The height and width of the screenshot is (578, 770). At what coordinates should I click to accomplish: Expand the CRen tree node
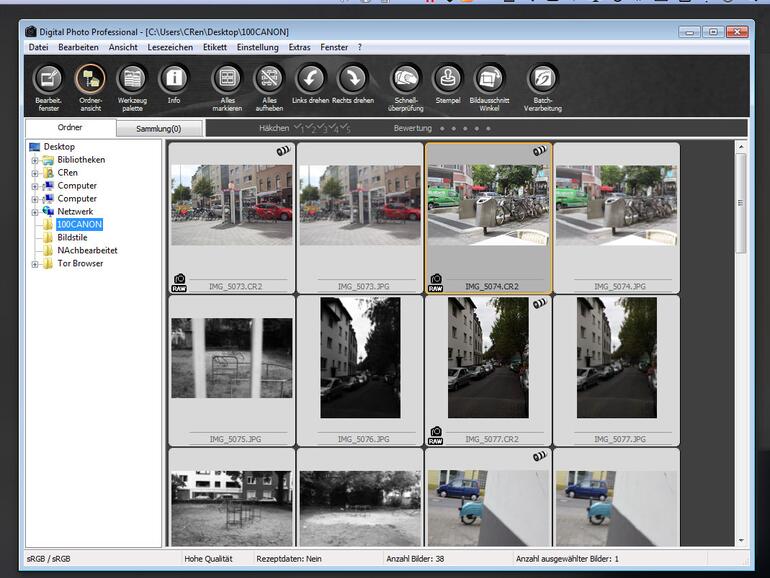[34, 173]
